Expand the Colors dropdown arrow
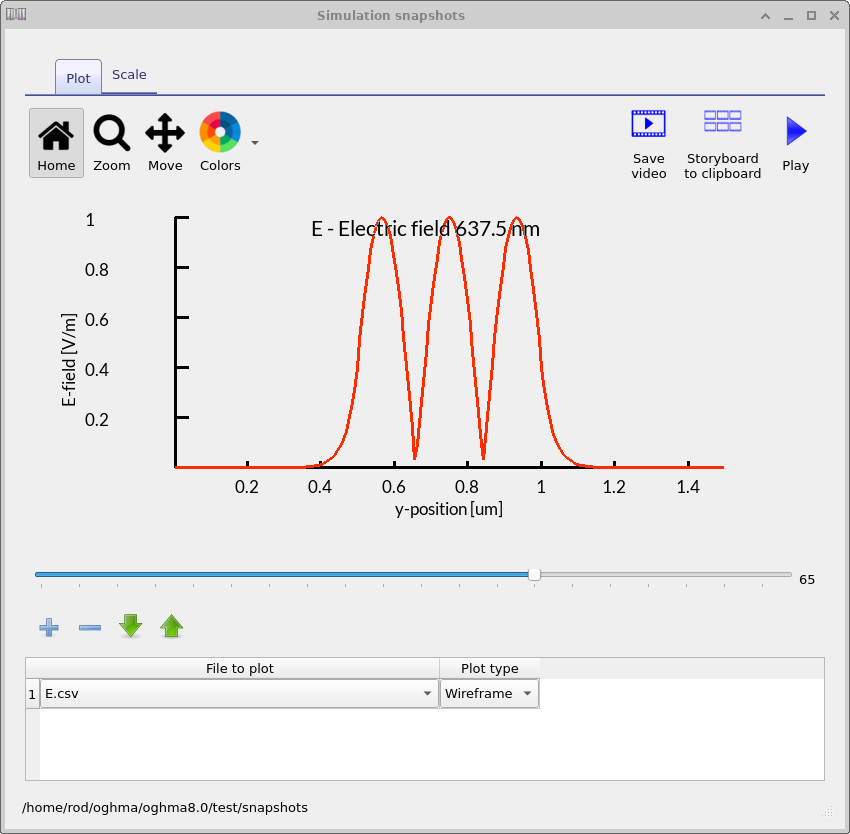This screenshot has height=834, width=850. (255, 143)
